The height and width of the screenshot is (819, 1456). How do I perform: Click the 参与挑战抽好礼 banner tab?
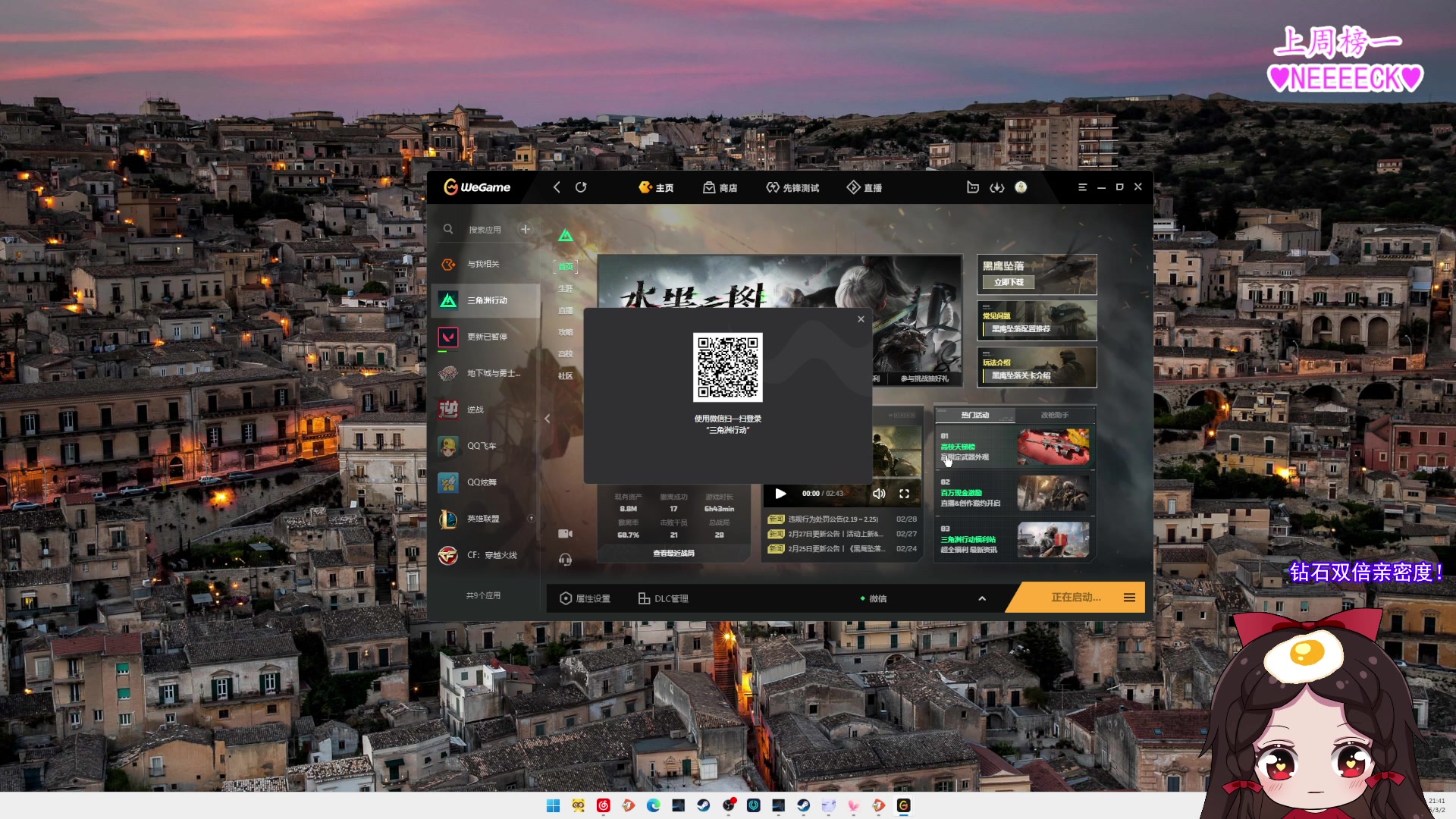coord(924,378)
